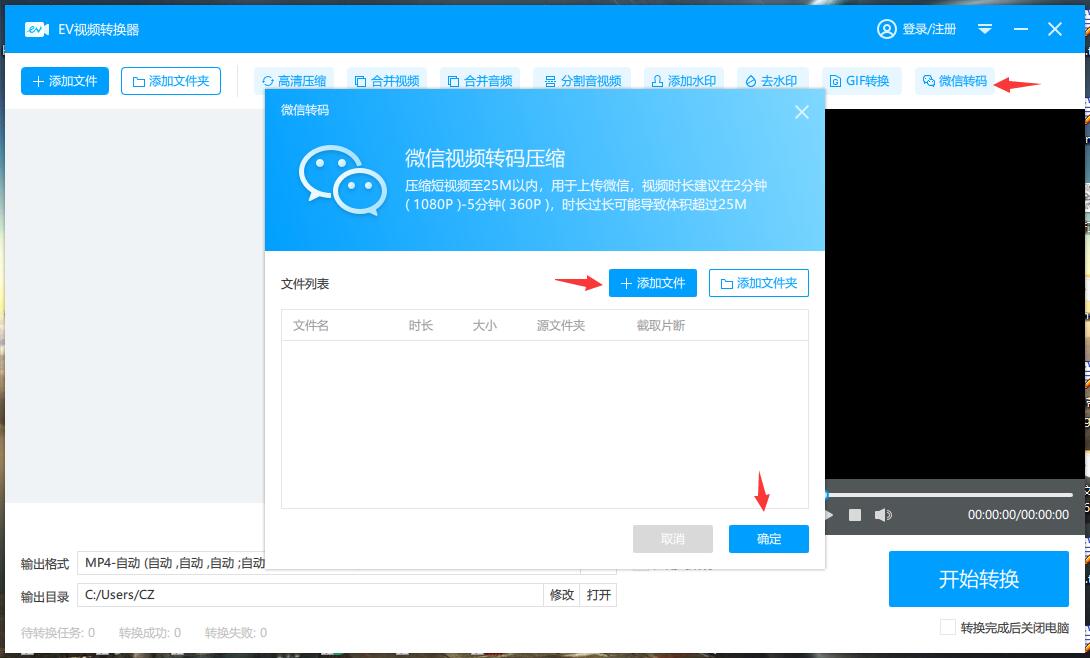This screenshot has width=1090, height=658.
Task: Click the 截取片断 column header
Action: click(660, 325)
